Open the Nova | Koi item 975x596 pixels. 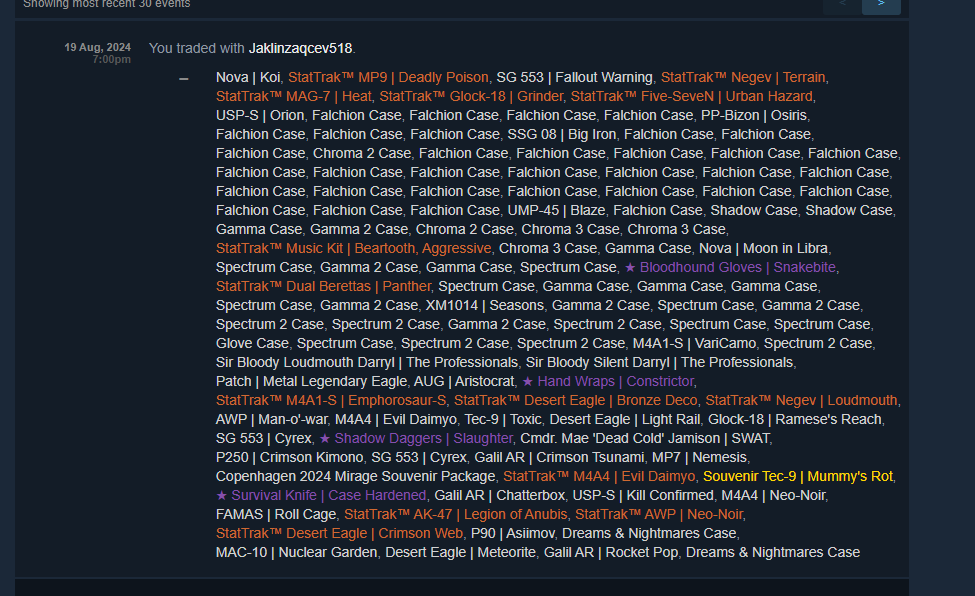tap(247, 78)
